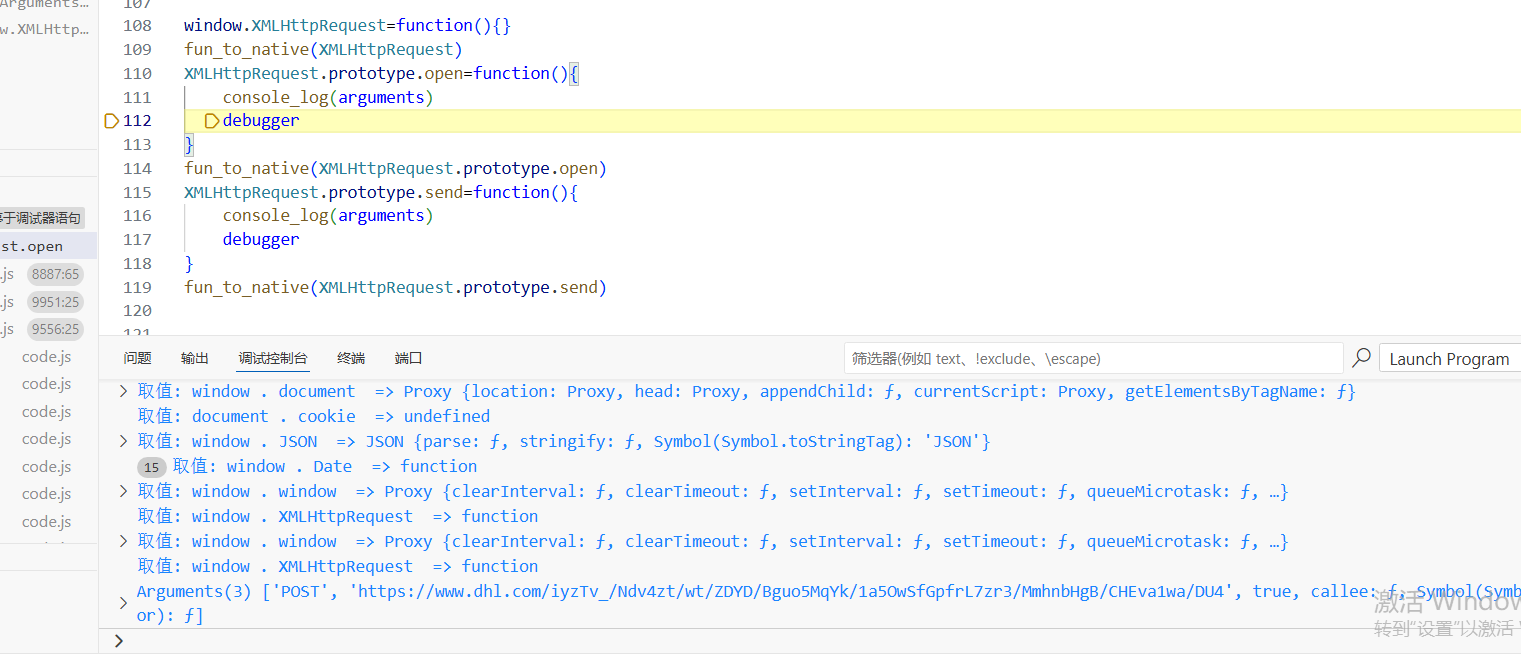Select the first code.js call stack frame
The image size is (1521, 654).
[x=47, y=357]
